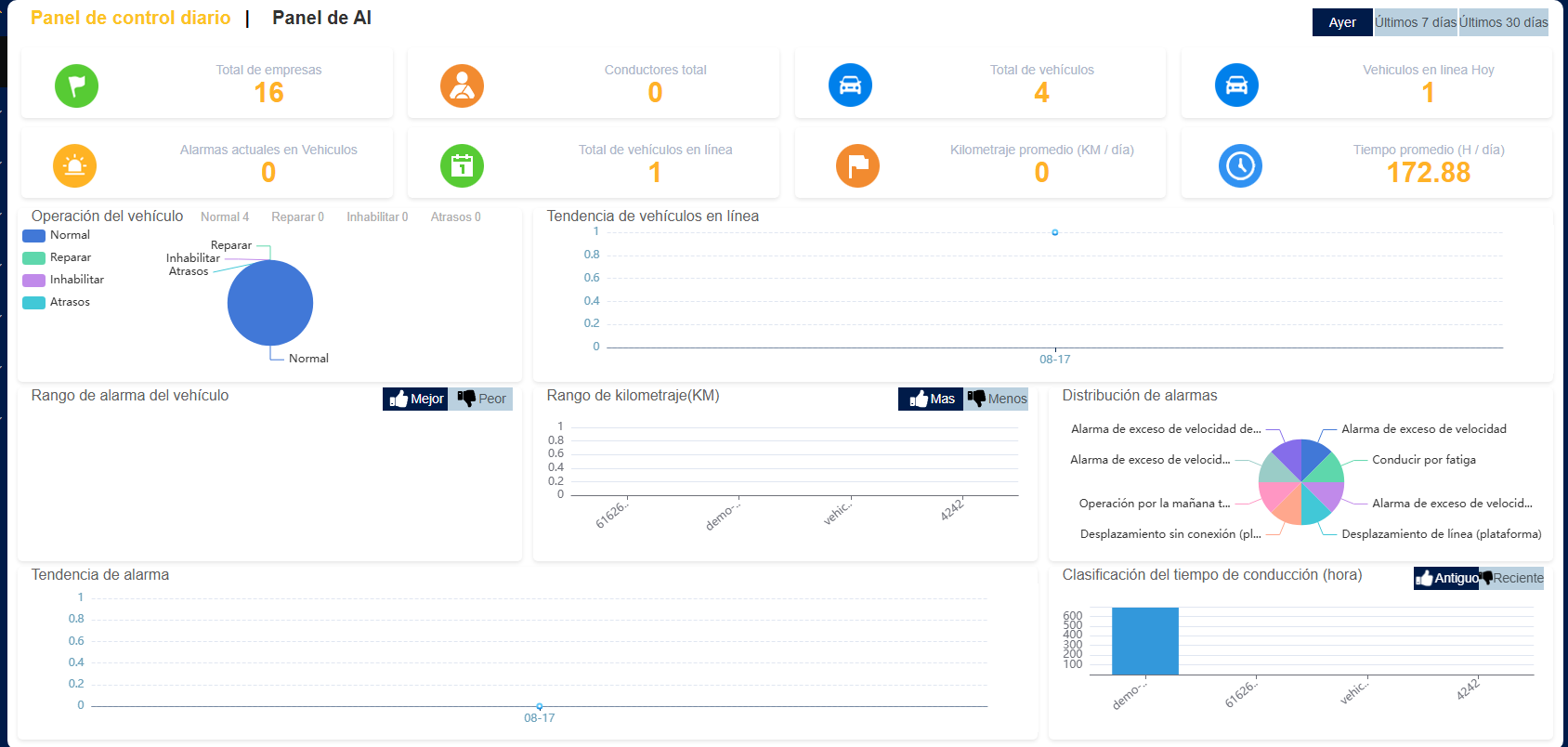Image resolution: width=1568 pixels, height=747 pixels.
Task: Show data for Últimos 30 días
Action: tap(1504, 22)
